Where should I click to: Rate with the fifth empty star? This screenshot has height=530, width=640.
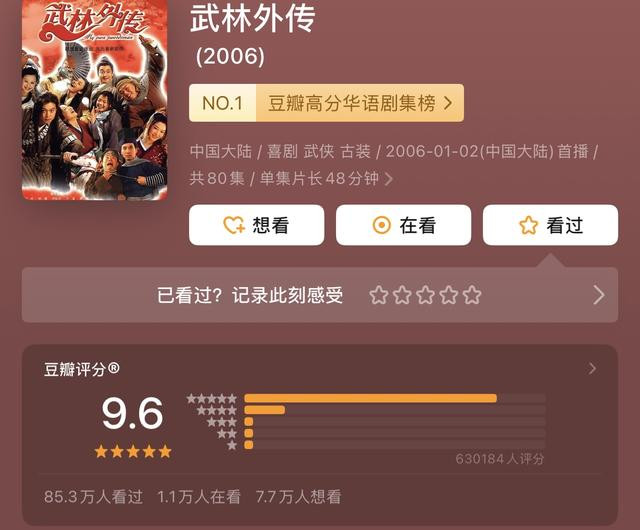(472, 295)
